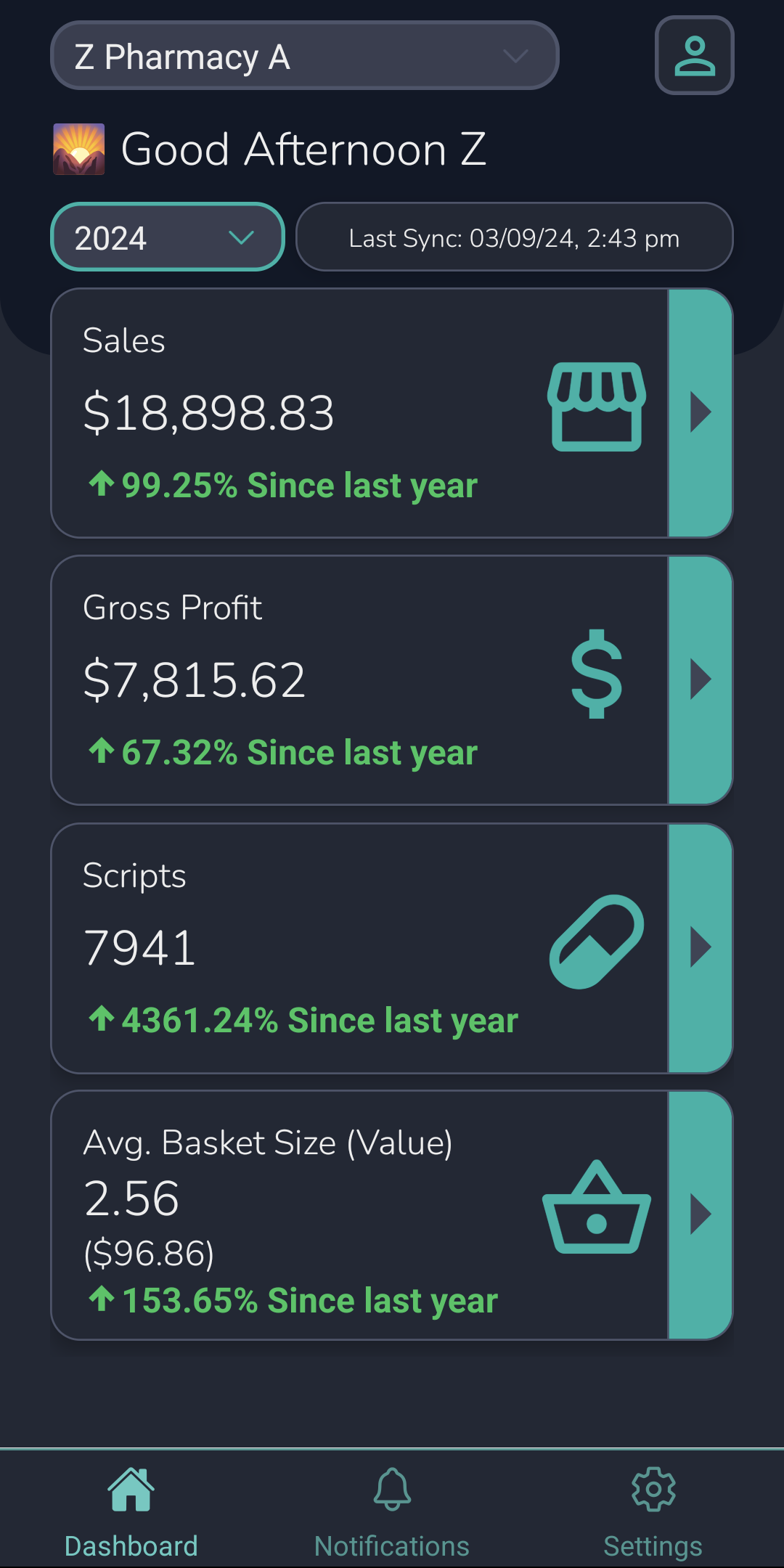Image resolution: width=784 pixels, height=1568 pixels.
Task: Tap the chevron in the pharmacy selector
Action: tap(515, 56)
